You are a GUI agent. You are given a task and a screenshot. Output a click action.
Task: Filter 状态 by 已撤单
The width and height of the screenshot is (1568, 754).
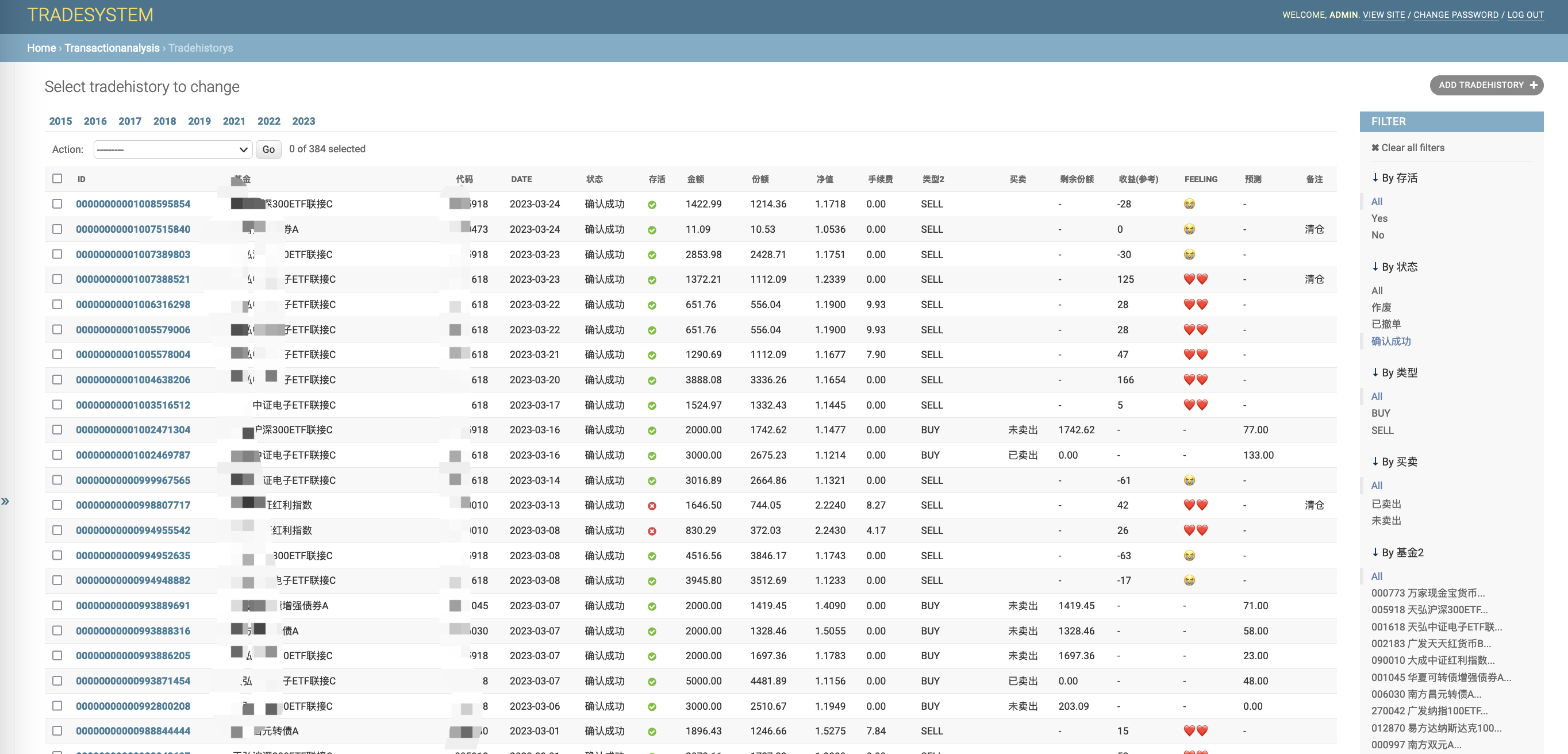coord(1386,324)
